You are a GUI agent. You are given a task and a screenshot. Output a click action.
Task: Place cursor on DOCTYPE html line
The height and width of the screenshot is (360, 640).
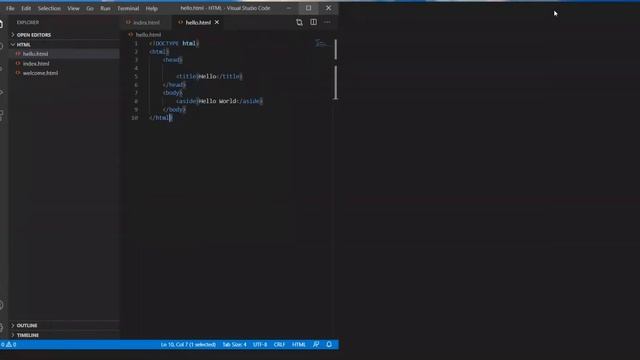(174, 43)
